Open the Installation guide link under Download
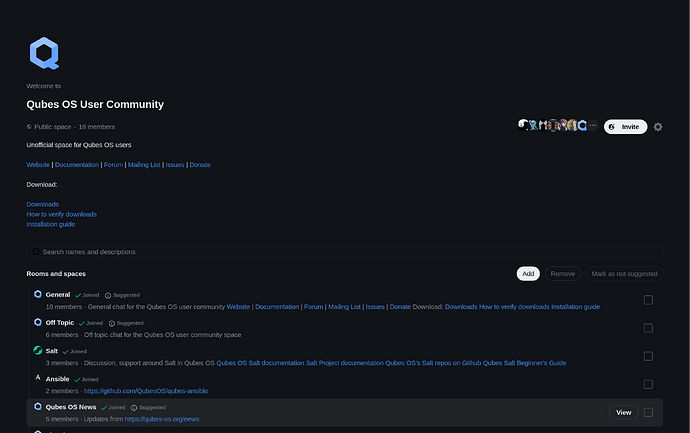Viewport: 690px width, 433px height. tap(50, 224)
